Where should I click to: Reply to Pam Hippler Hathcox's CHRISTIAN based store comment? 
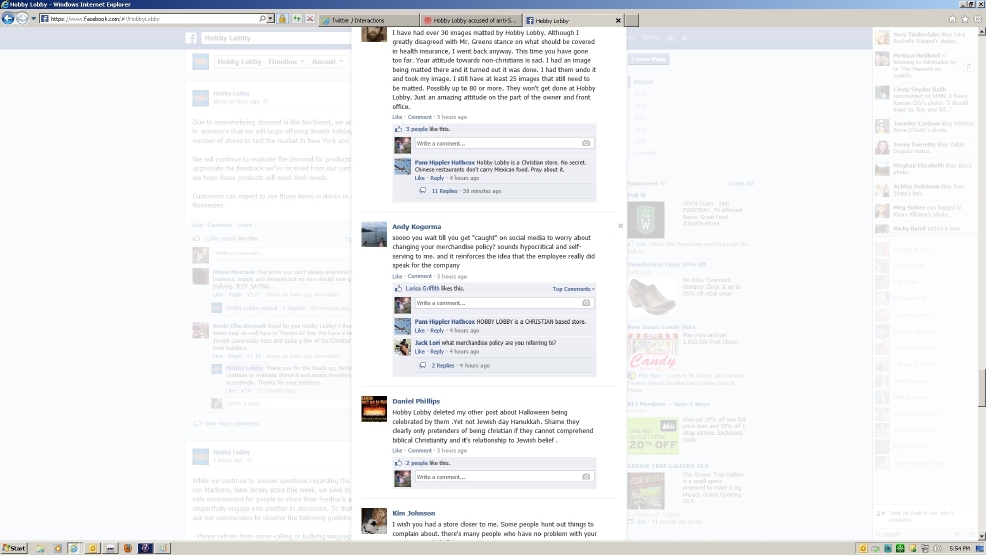[x=437, y=331]
